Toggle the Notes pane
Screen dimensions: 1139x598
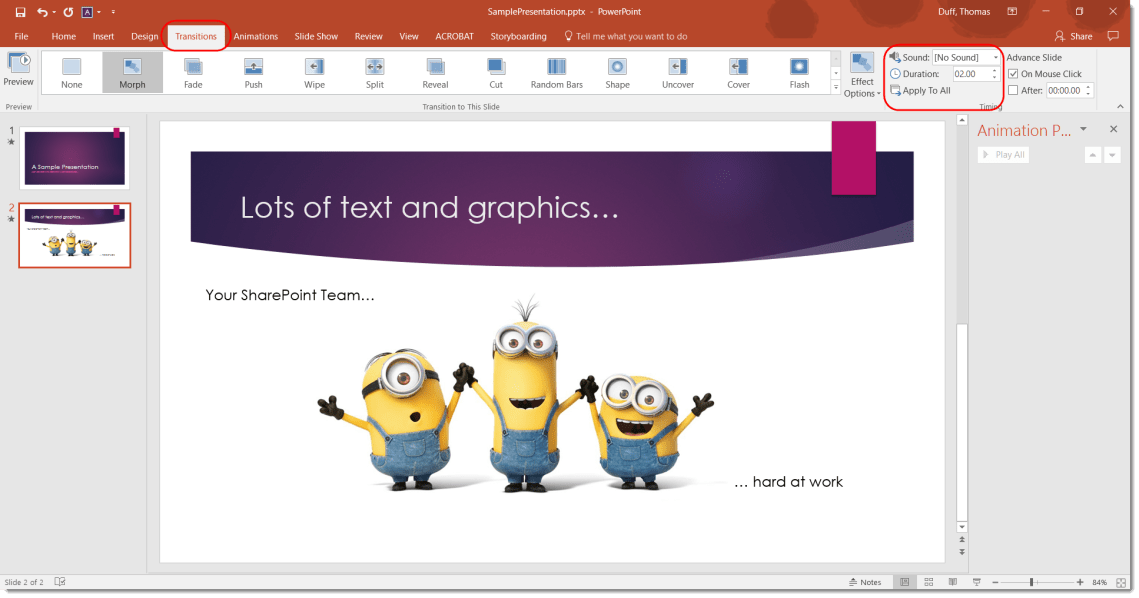click(x=866, y=581)
